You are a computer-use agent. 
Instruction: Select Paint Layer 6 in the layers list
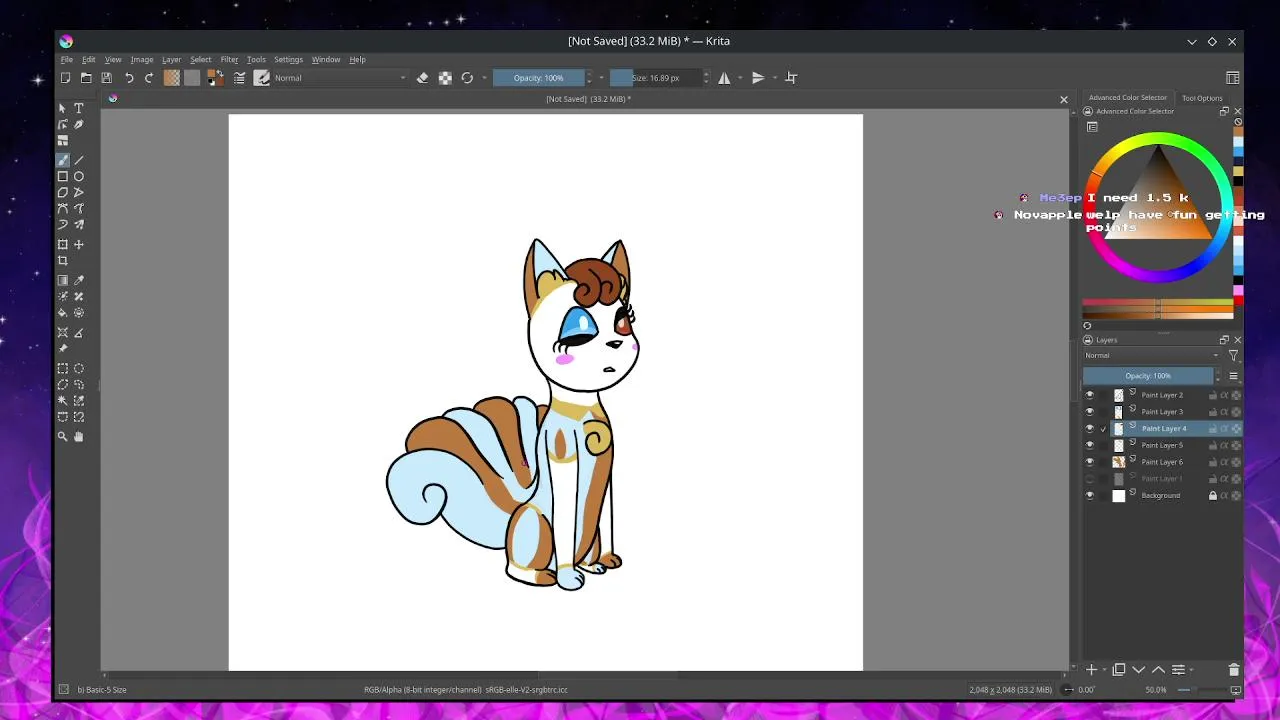click(x=1163, y=462)
